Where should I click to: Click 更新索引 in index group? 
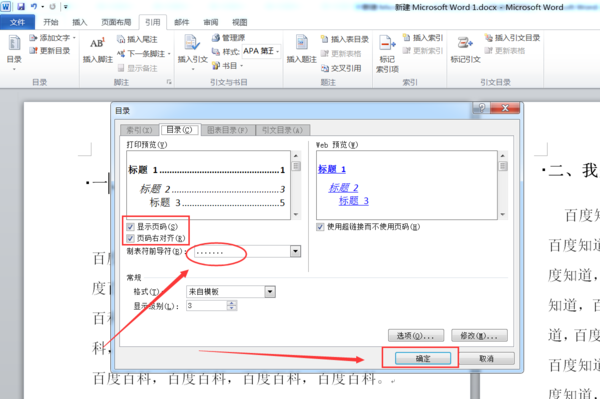[423, 50]
